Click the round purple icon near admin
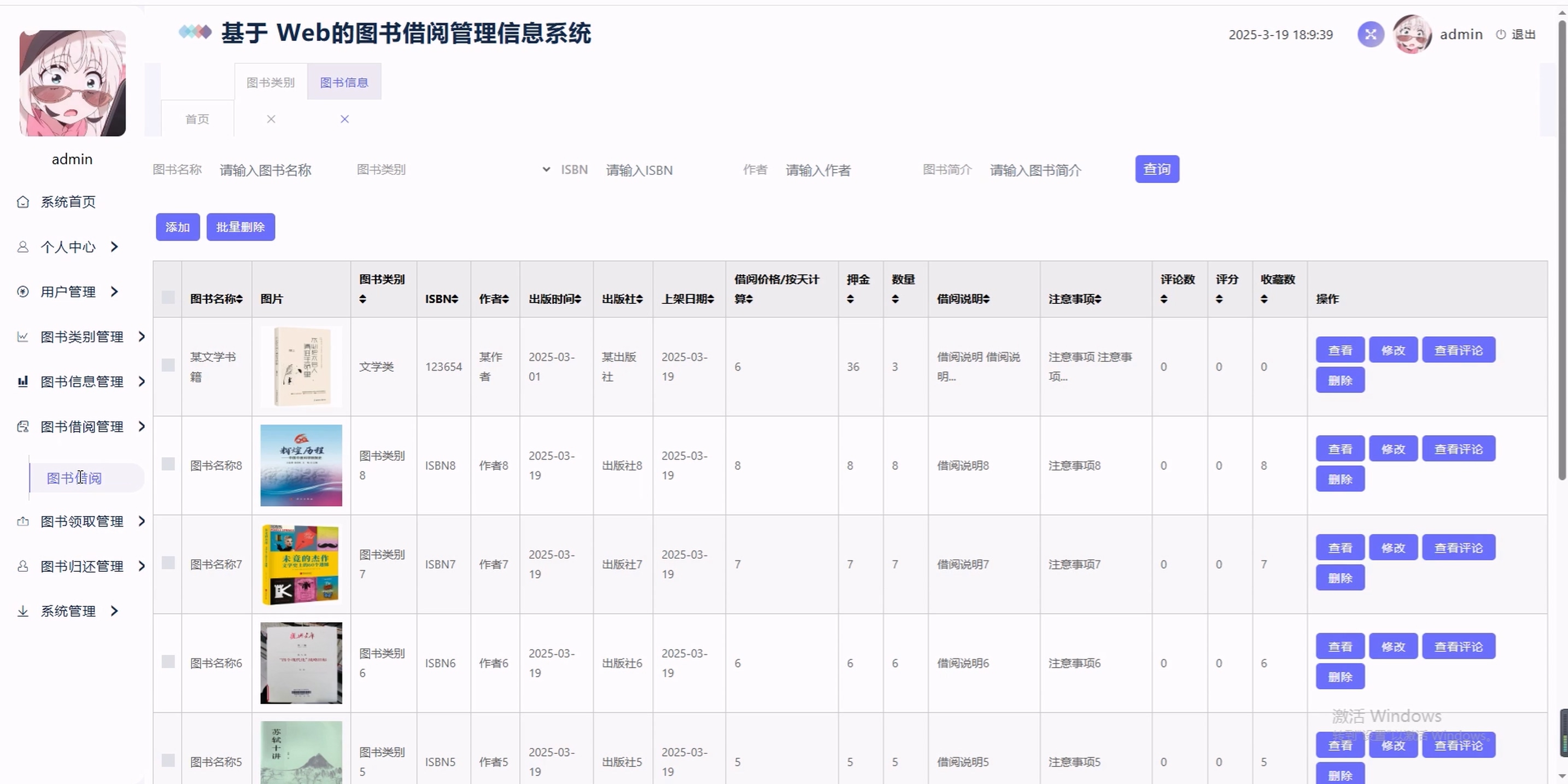Screen dimensions: 1568x784 (x=1370, y=34)
